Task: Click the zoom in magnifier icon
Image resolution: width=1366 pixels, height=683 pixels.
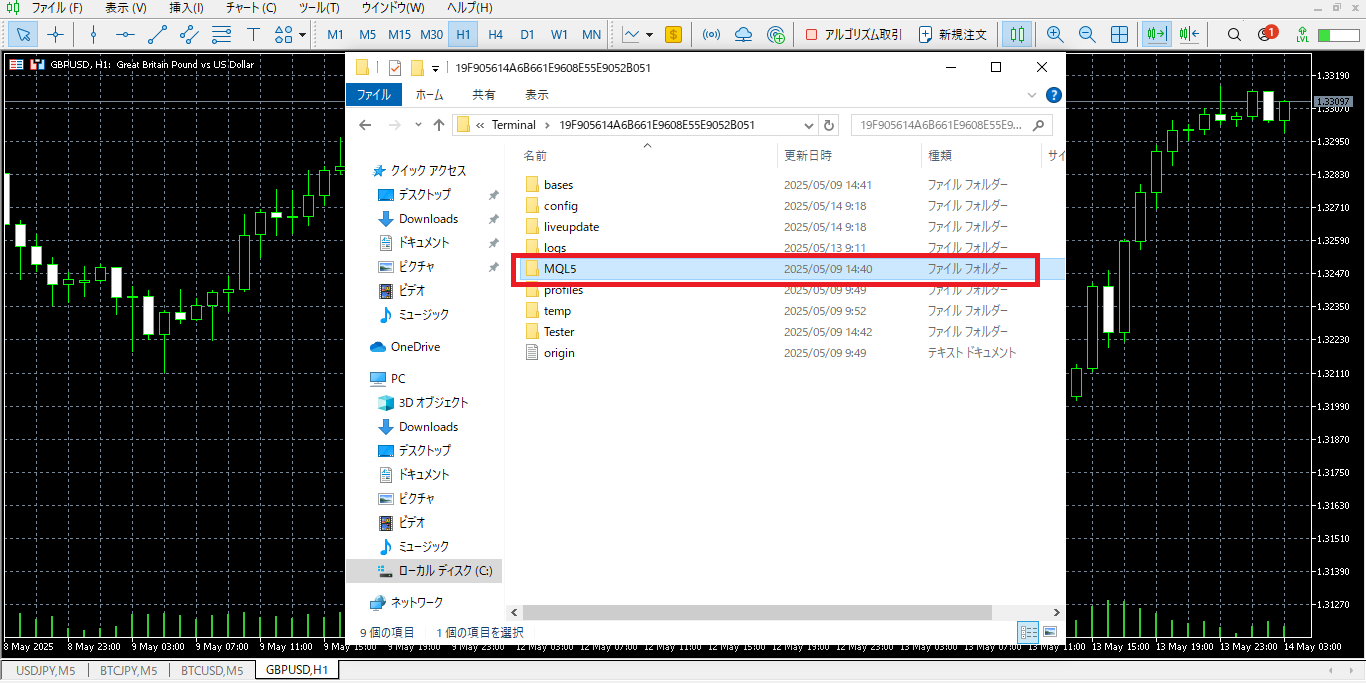Action: click(1055, 34)
